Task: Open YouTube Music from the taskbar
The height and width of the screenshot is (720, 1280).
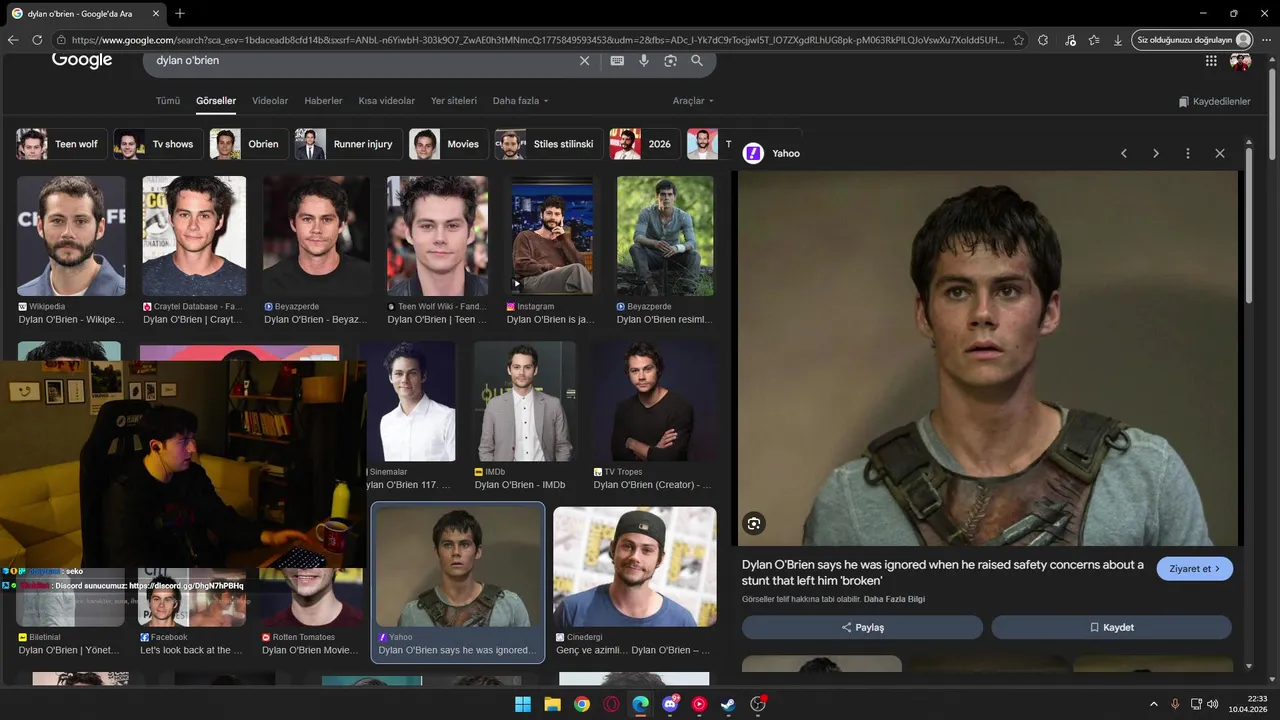Action: click(699, 704)
